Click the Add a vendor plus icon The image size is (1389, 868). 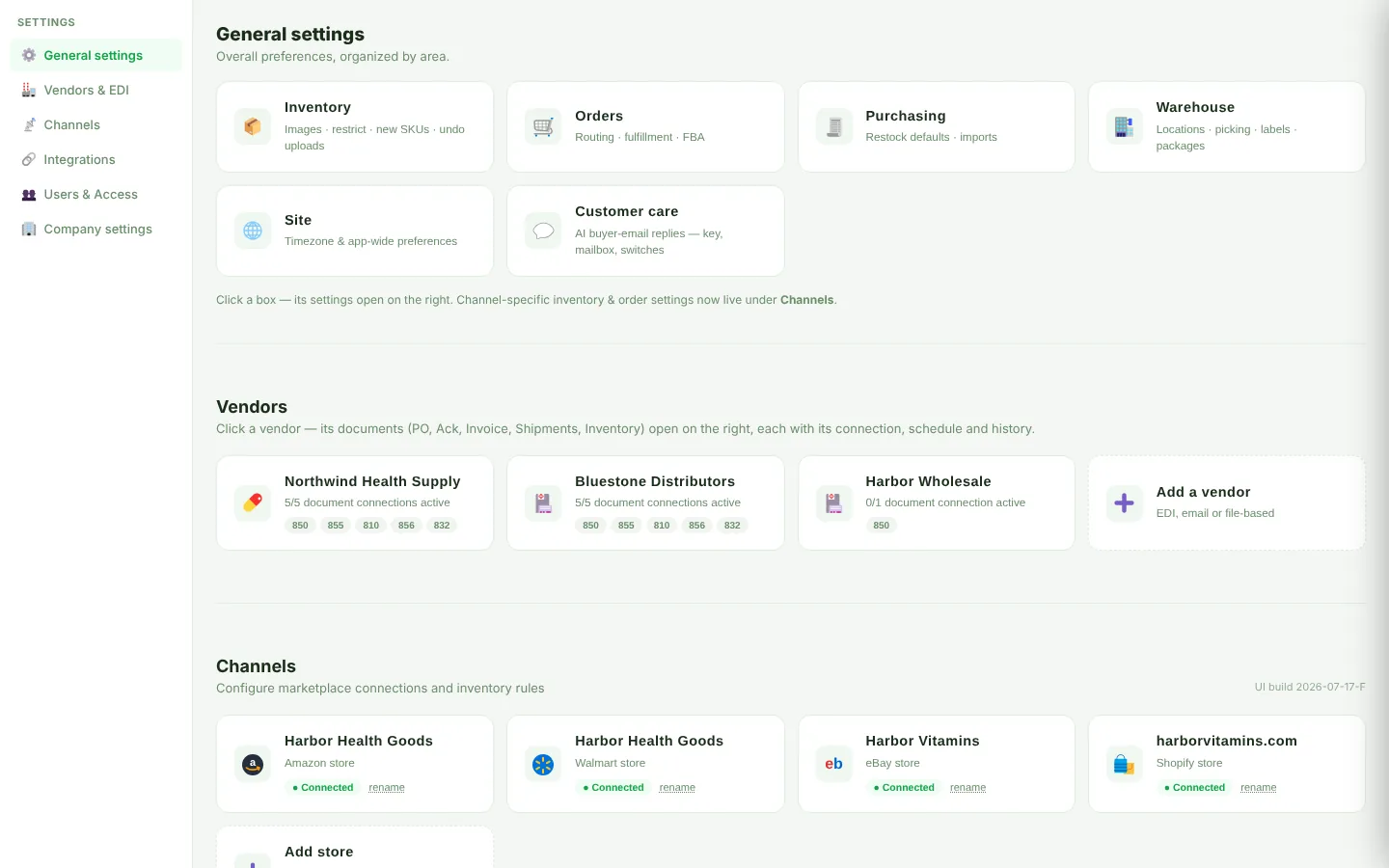click(x=1125, y=502)
